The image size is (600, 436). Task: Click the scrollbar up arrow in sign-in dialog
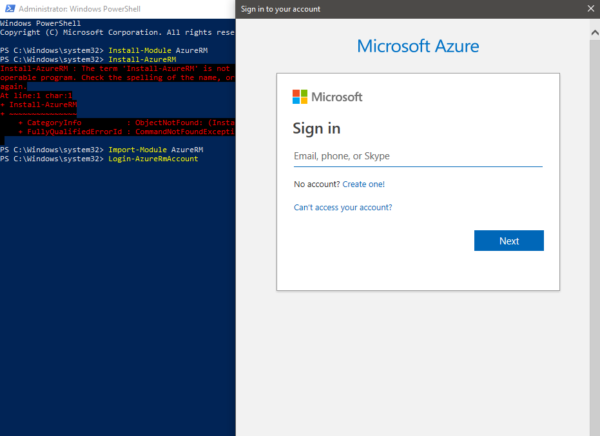coord(595,33)
